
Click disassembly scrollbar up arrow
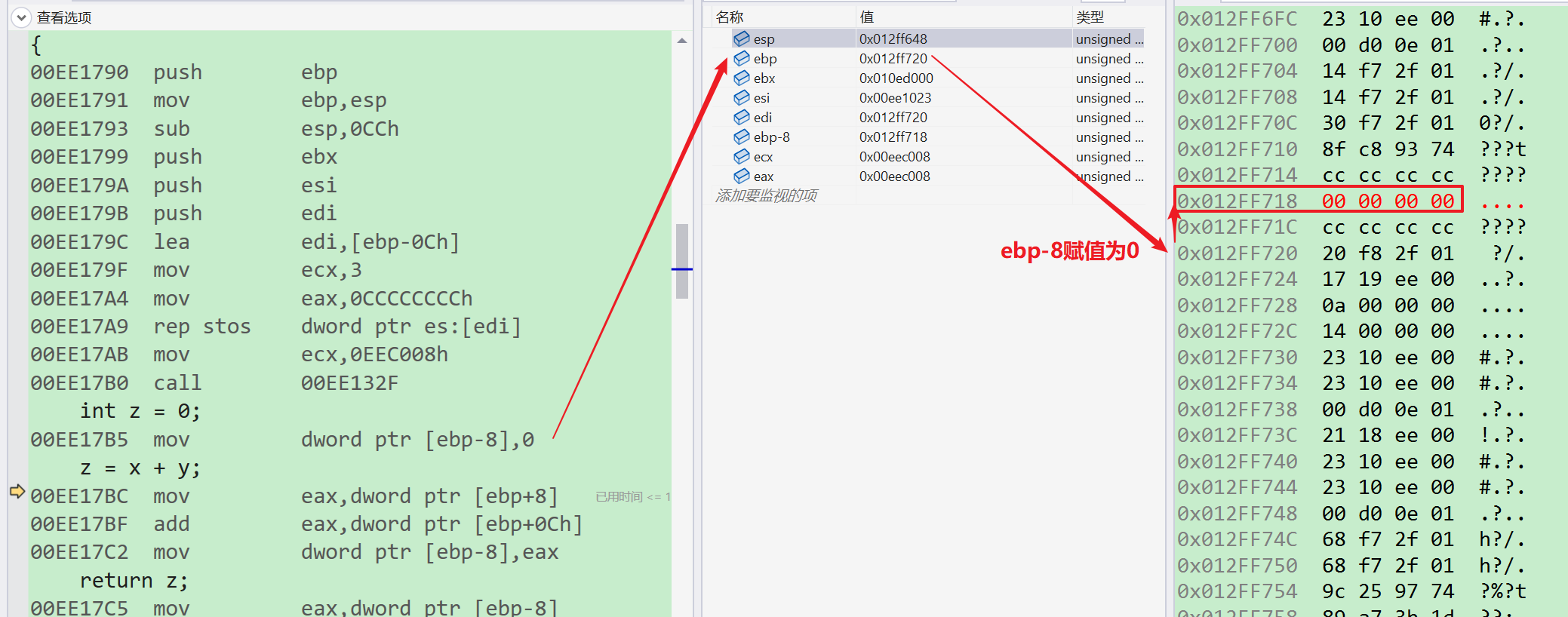coord(682,41)
